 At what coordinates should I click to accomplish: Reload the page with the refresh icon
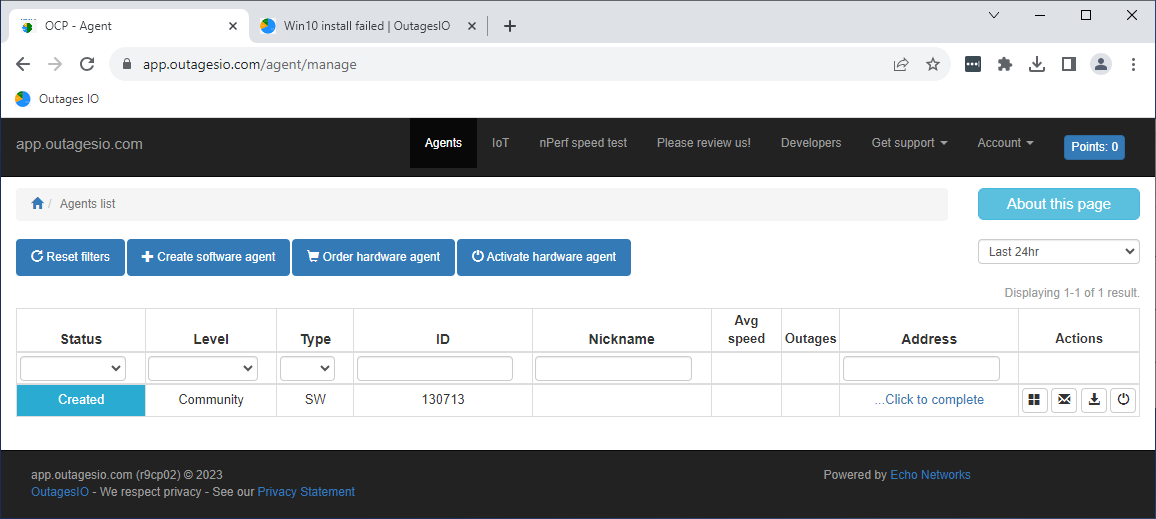[87, 64]
